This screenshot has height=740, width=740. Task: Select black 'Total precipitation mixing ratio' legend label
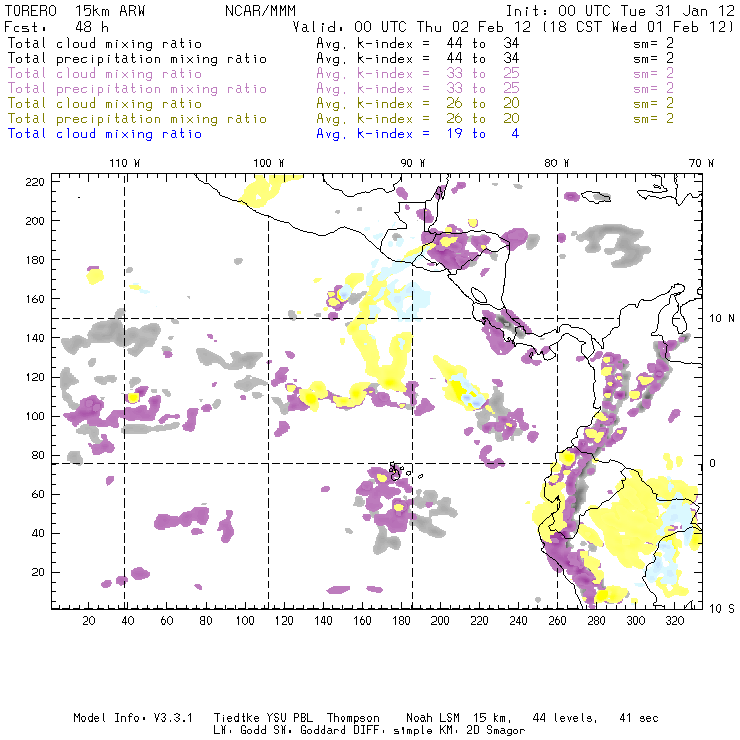coord(137,59)
